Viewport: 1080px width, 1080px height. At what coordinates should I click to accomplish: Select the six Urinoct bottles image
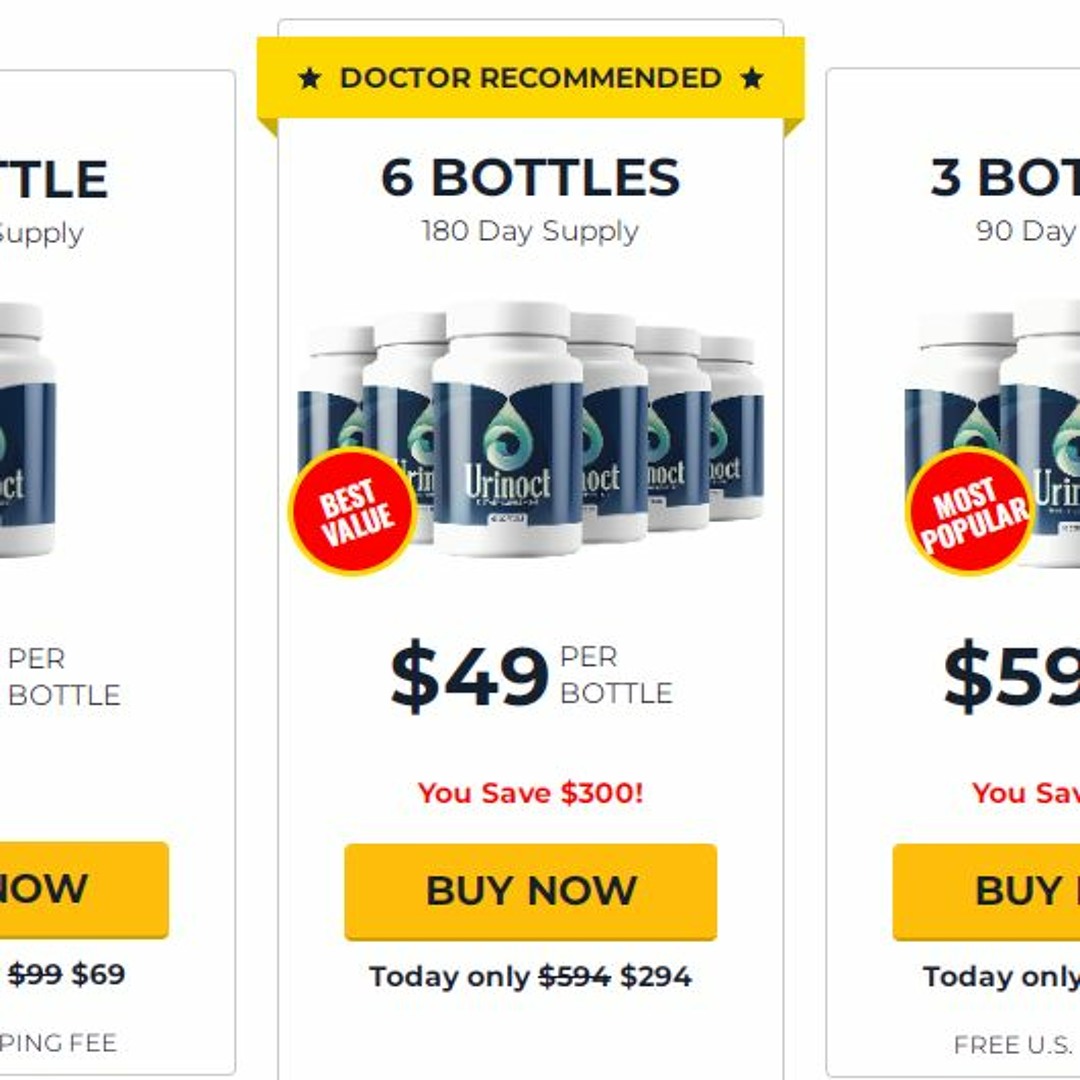click(531, 429)
